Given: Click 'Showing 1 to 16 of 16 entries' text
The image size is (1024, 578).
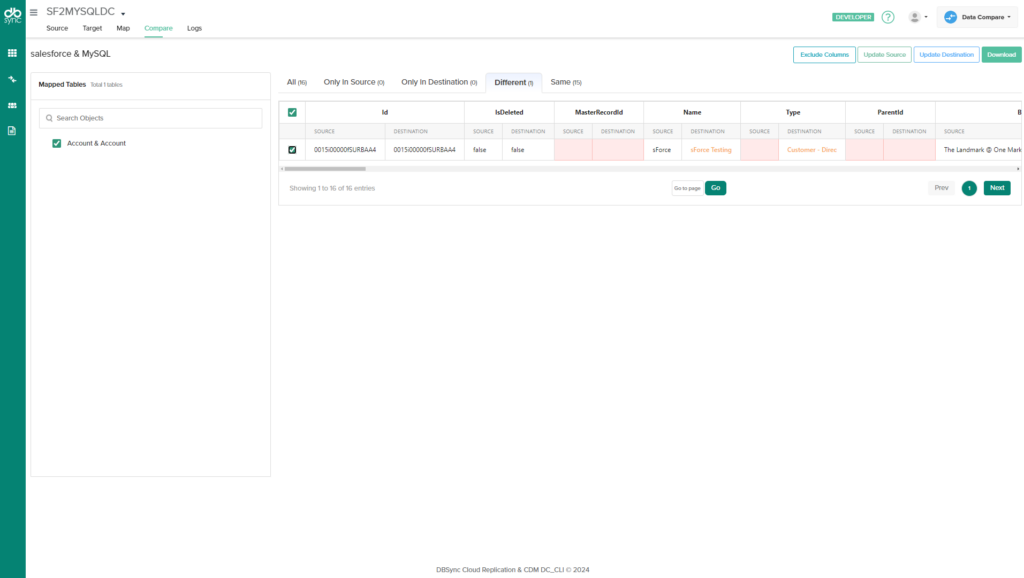Looking at the screenshot, I should click(x=332, y=188).
